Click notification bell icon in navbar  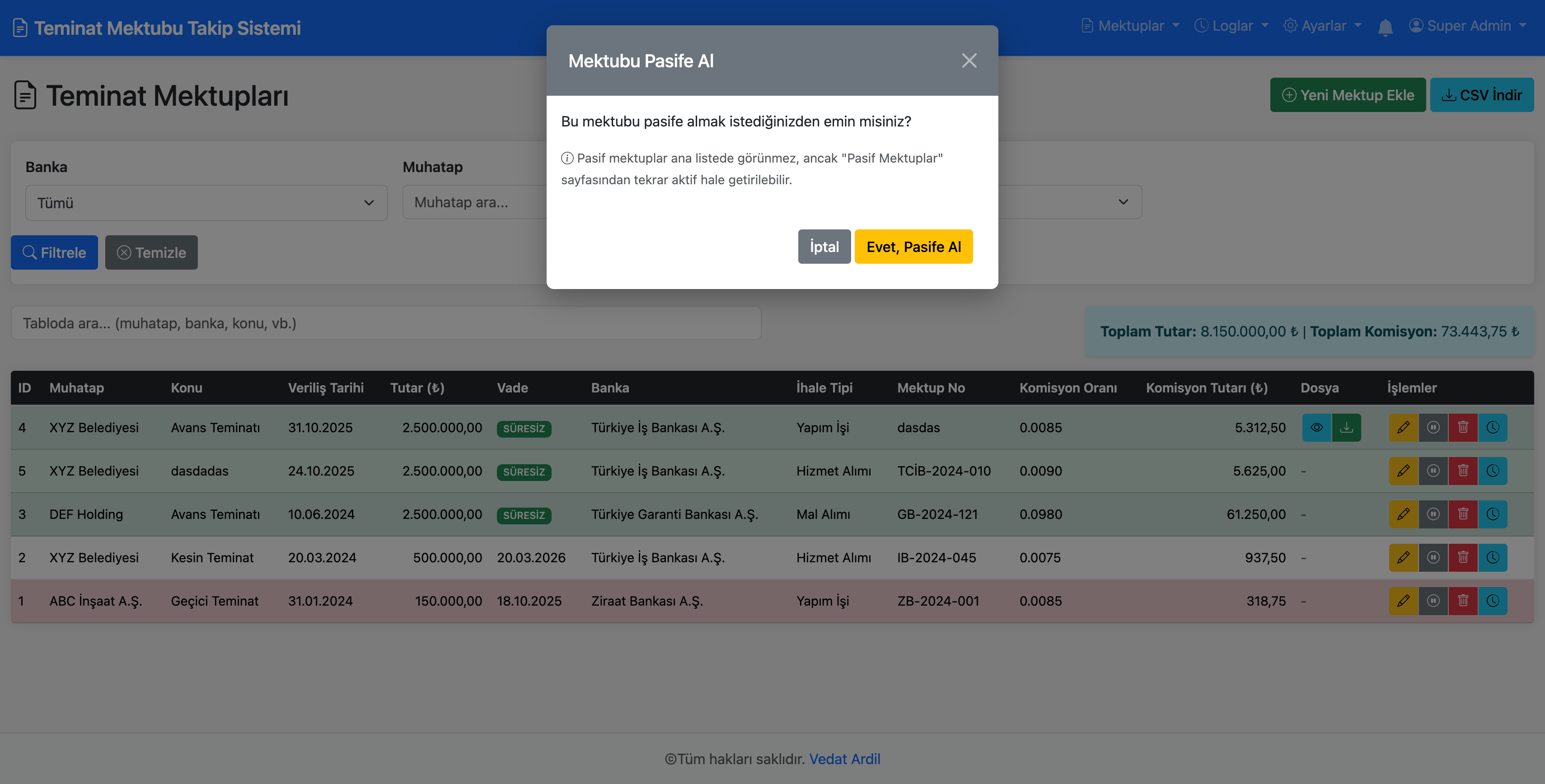(1385, 27)
